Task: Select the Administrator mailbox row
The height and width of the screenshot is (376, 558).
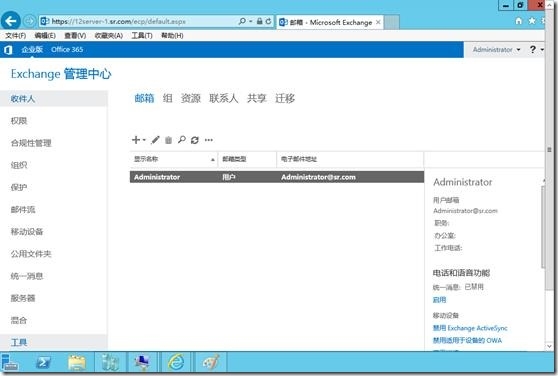Action: tap(277, 177)
